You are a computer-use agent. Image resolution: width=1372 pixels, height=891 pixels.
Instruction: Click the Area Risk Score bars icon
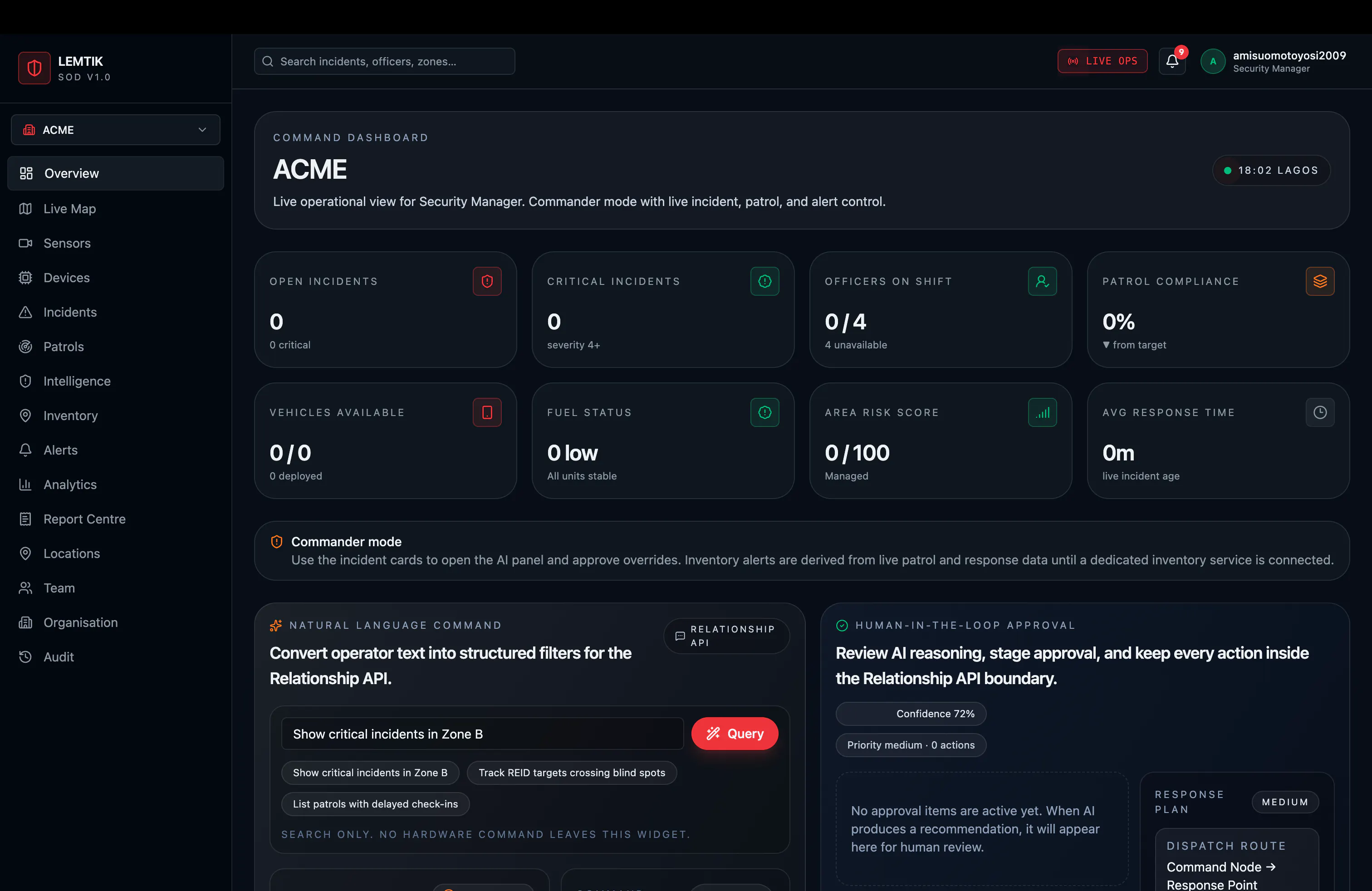[x=1042, y=413]
